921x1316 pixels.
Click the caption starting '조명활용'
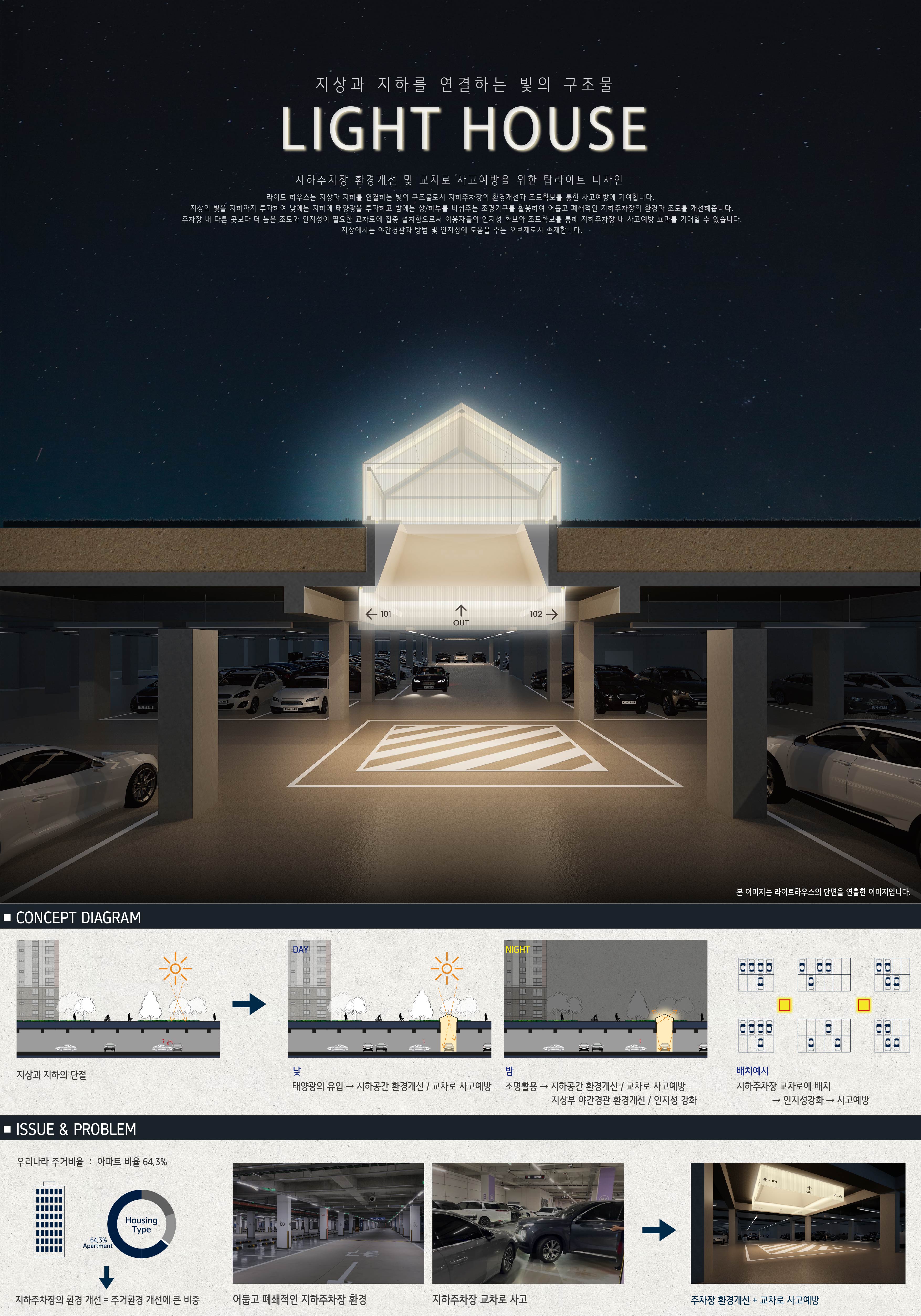click(595, 1086)
